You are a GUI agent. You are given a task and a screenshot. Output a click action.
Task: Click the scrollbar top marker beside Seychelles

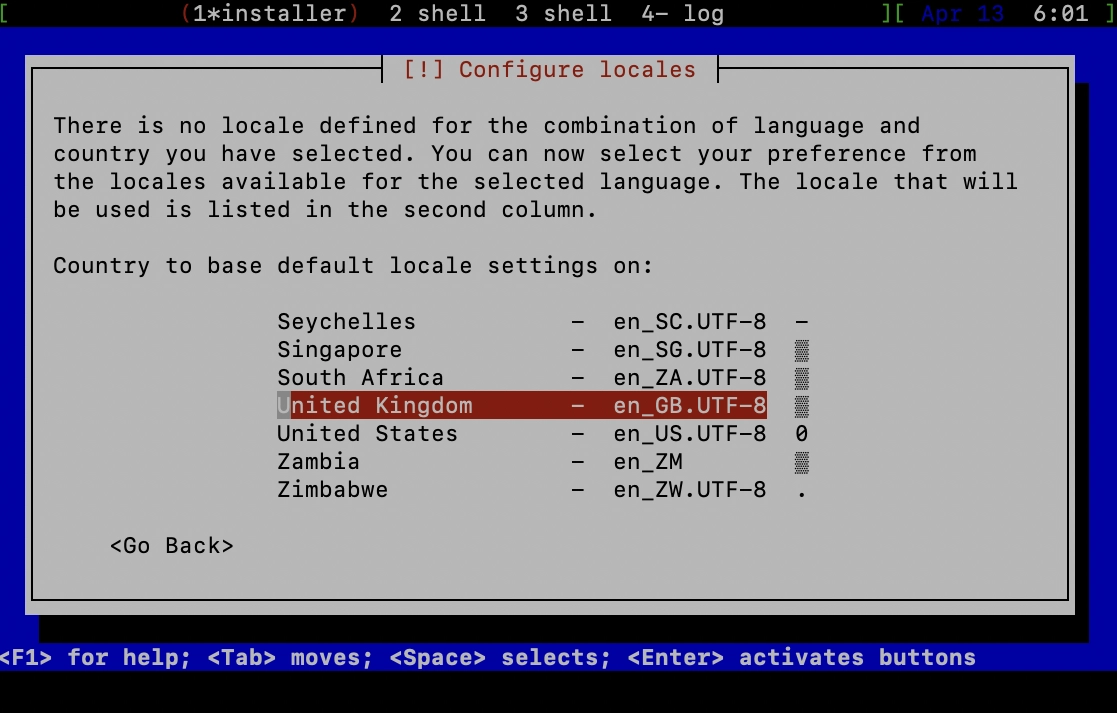[x=801, y=322]
